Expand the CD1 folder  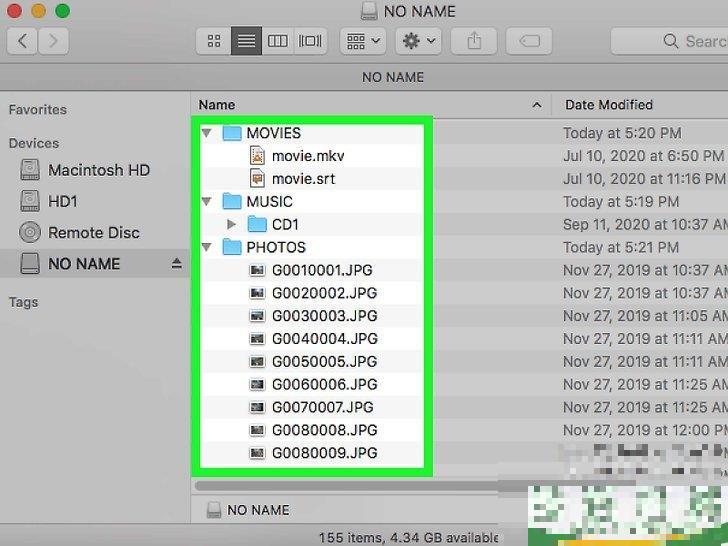pyautogui.click(x=232, y=225)
